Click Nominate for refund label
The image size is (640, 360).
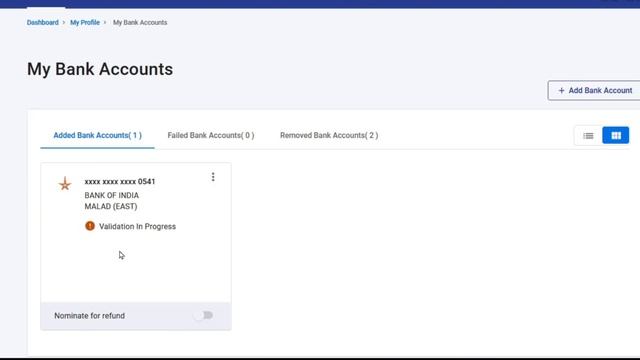89,316
